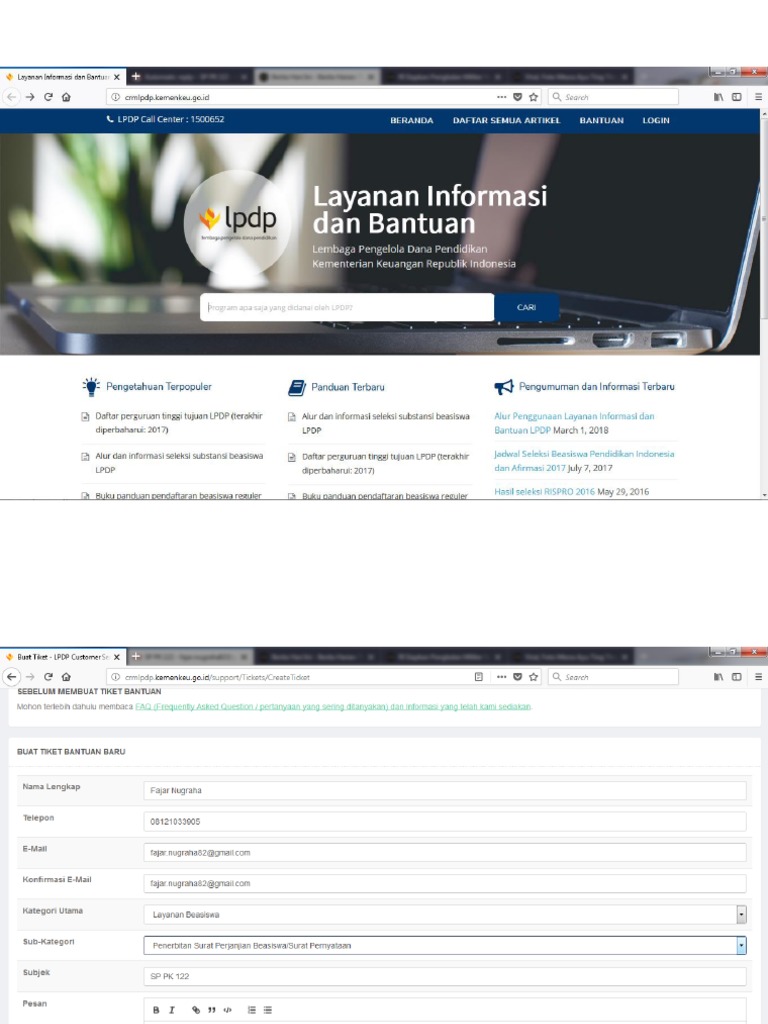Image resolution: width=768 pixels, height=1024 pixels.
Task: Insert a link in the Pesan editor
Action: point(196,1010)
